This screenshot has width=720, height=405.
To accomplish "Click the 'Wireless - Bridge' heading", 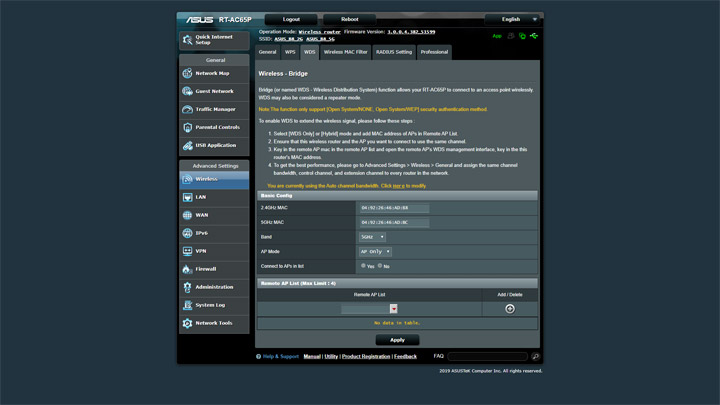I will pos(283,73).
